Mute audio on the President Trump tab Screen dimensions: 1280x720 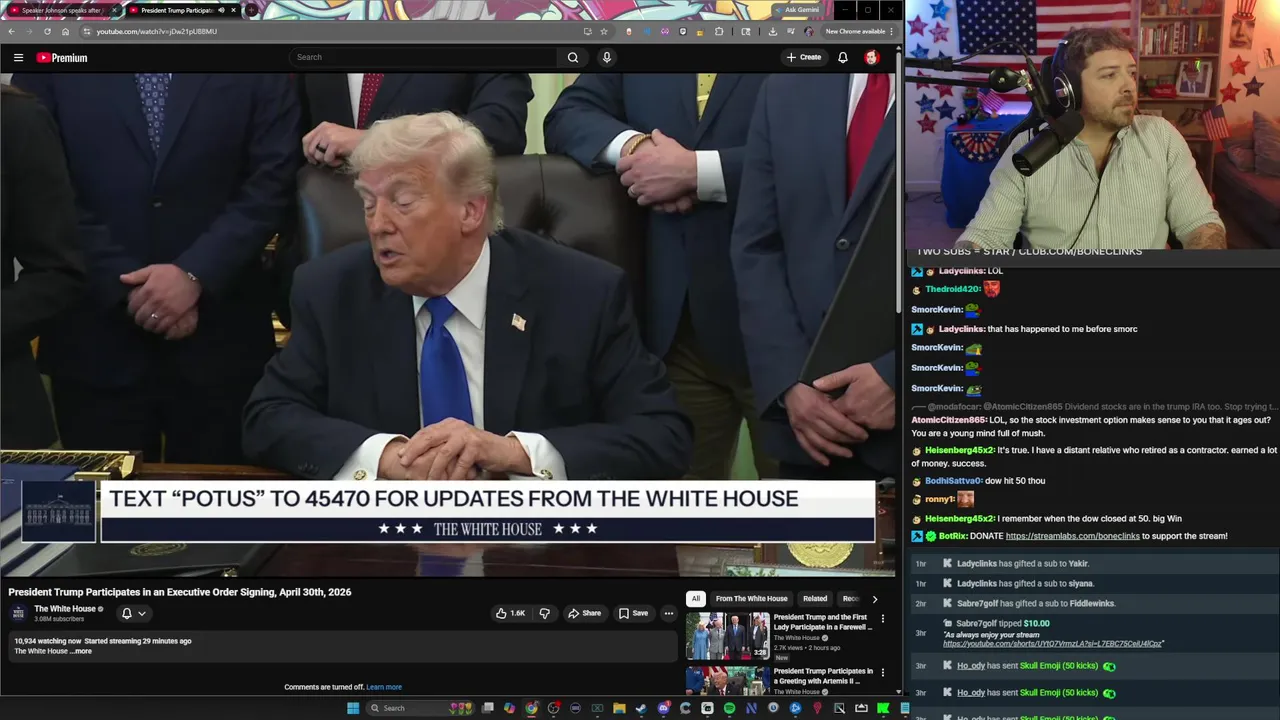(221, 10)
